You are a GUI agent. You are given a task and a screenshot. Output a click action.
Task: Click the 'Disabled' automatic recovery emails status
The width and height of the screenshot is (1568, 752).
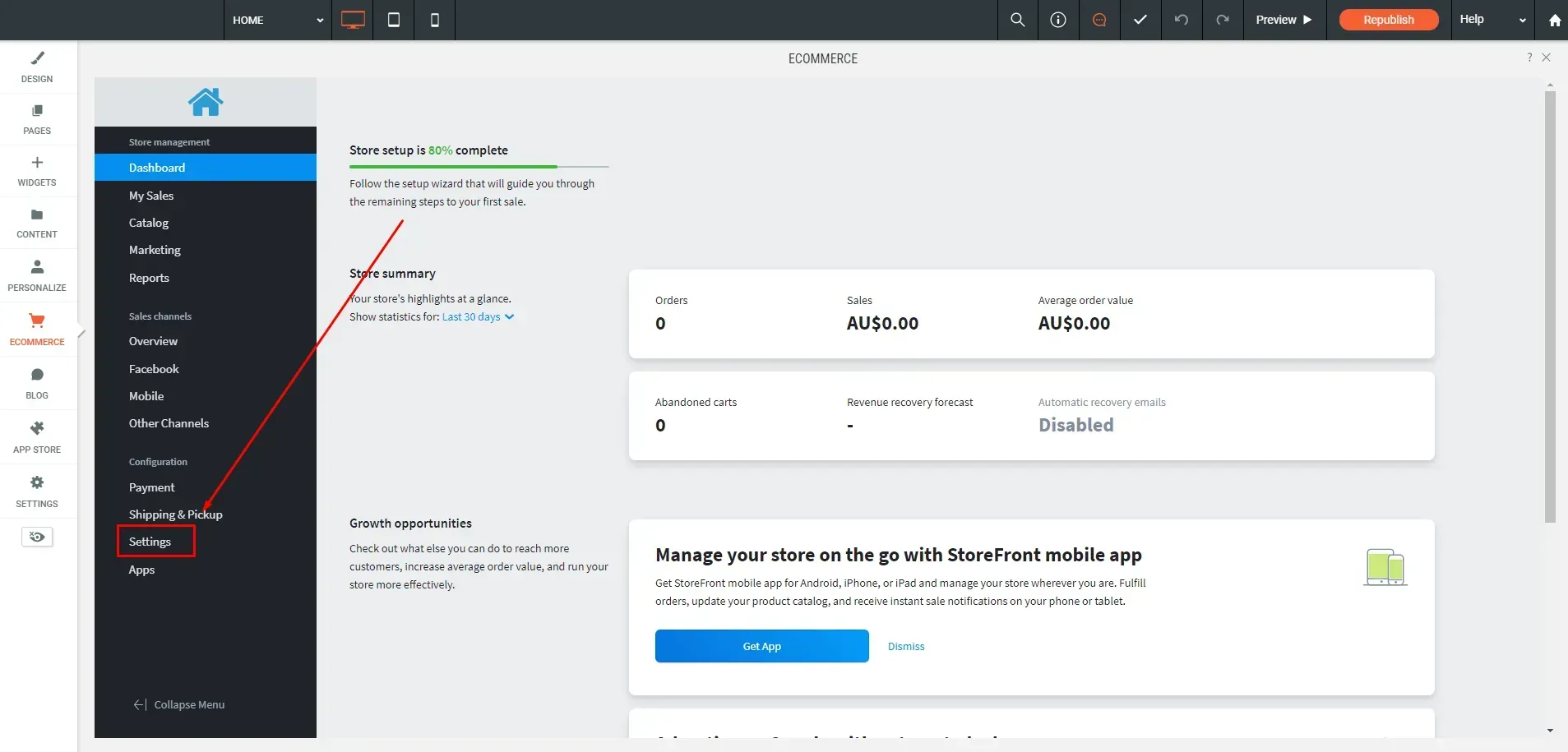pyautogui.click(x=1075, y=425)
